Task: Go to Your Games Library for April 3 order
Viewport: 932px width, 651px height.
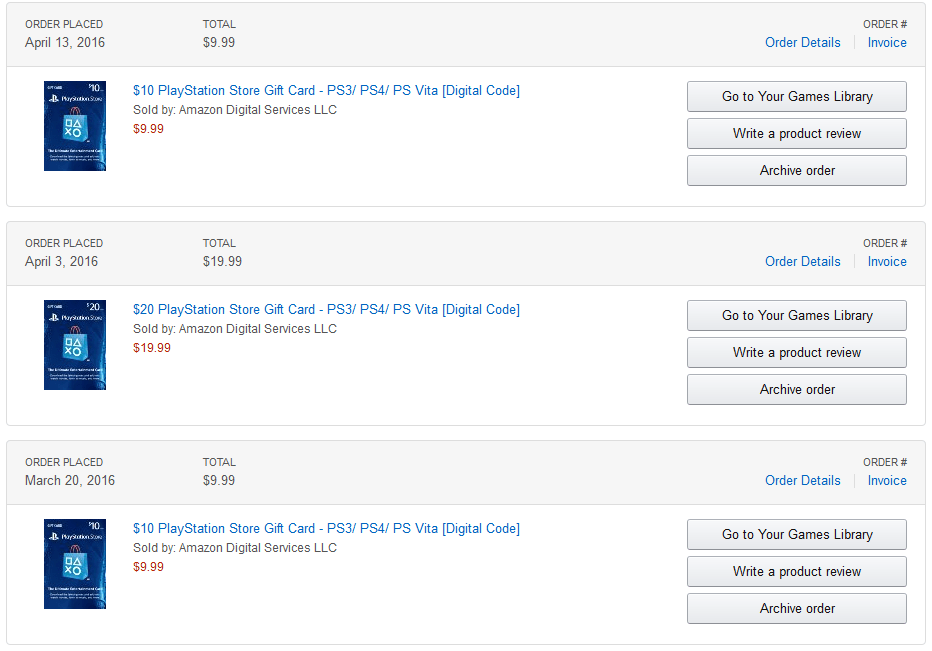Action: click(x=797, y=316)
